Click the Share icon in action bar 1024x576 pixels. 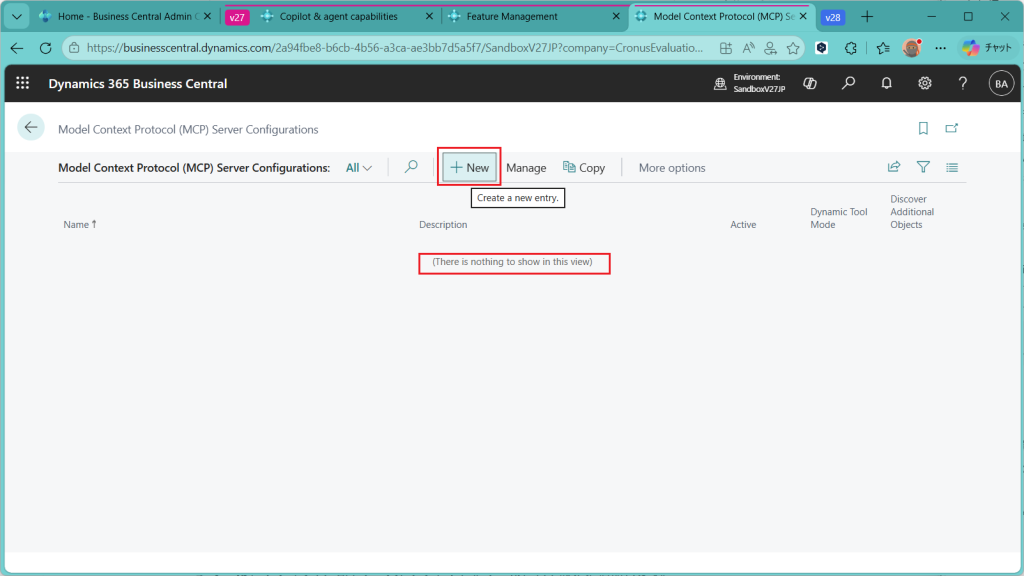(x=894, y=167)
